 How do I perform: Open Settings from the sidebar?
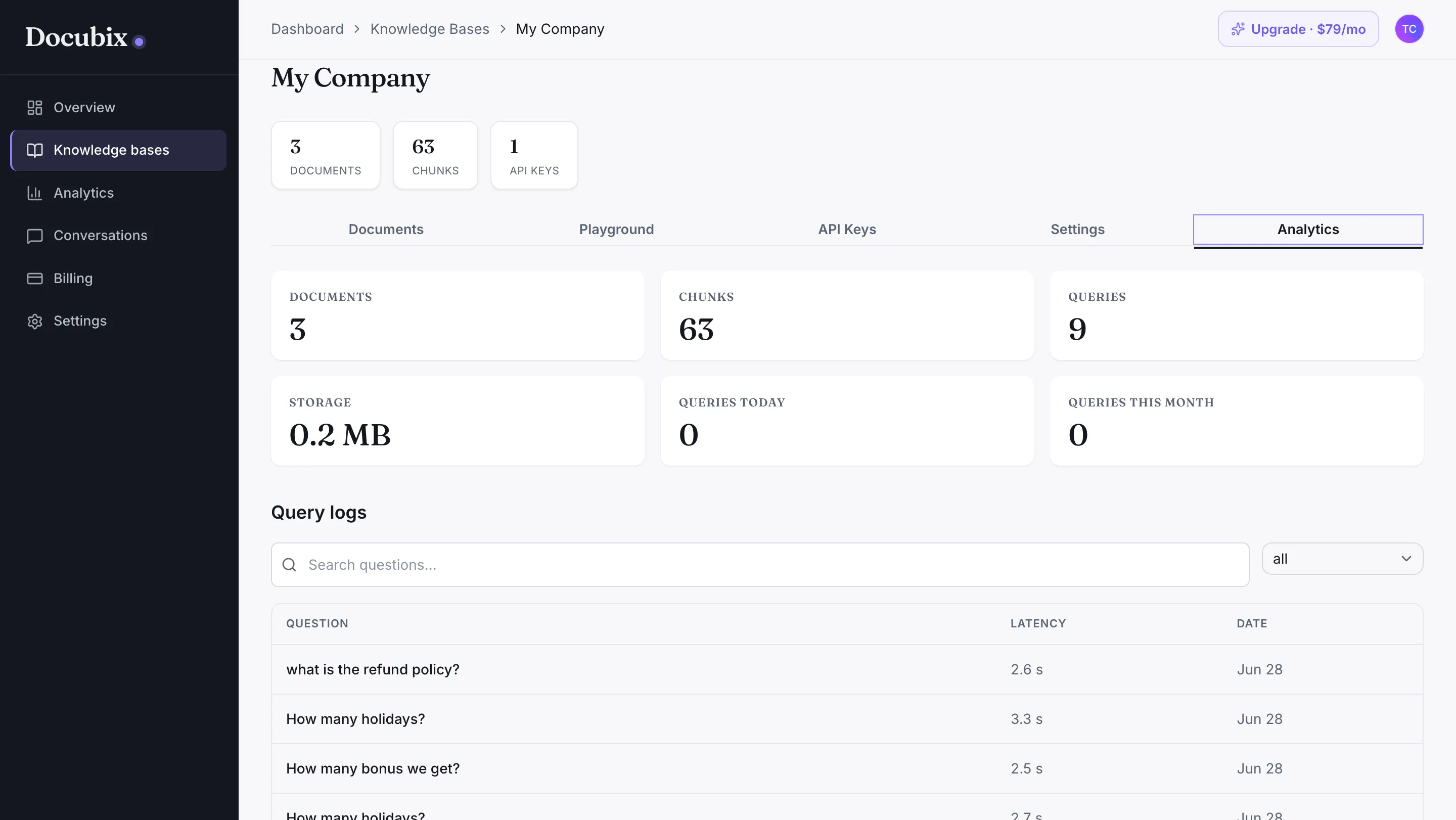[119, 321]
